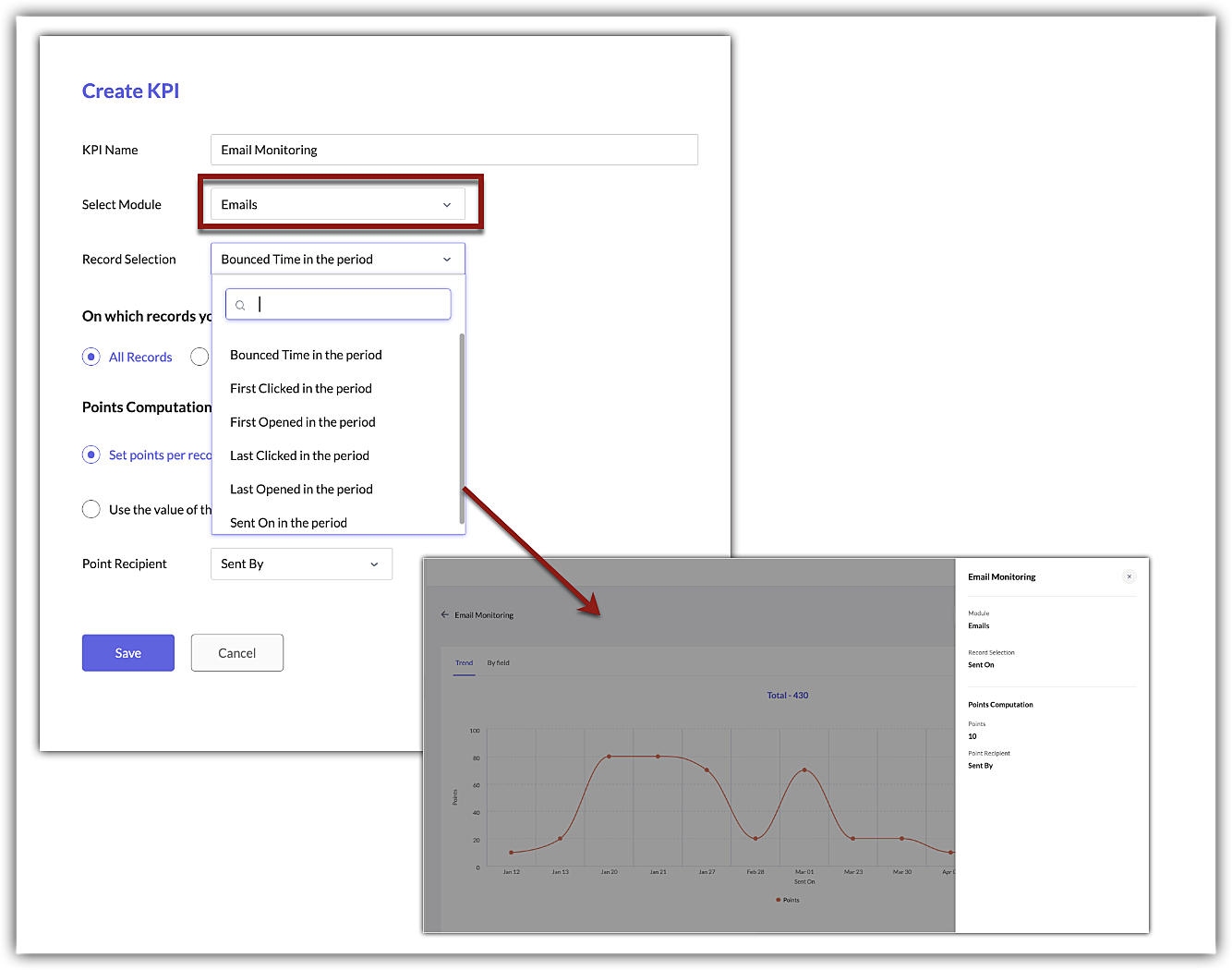Click the Points legend dot below chart
This screenshot has width=1232, height=970.
[779, 900]
